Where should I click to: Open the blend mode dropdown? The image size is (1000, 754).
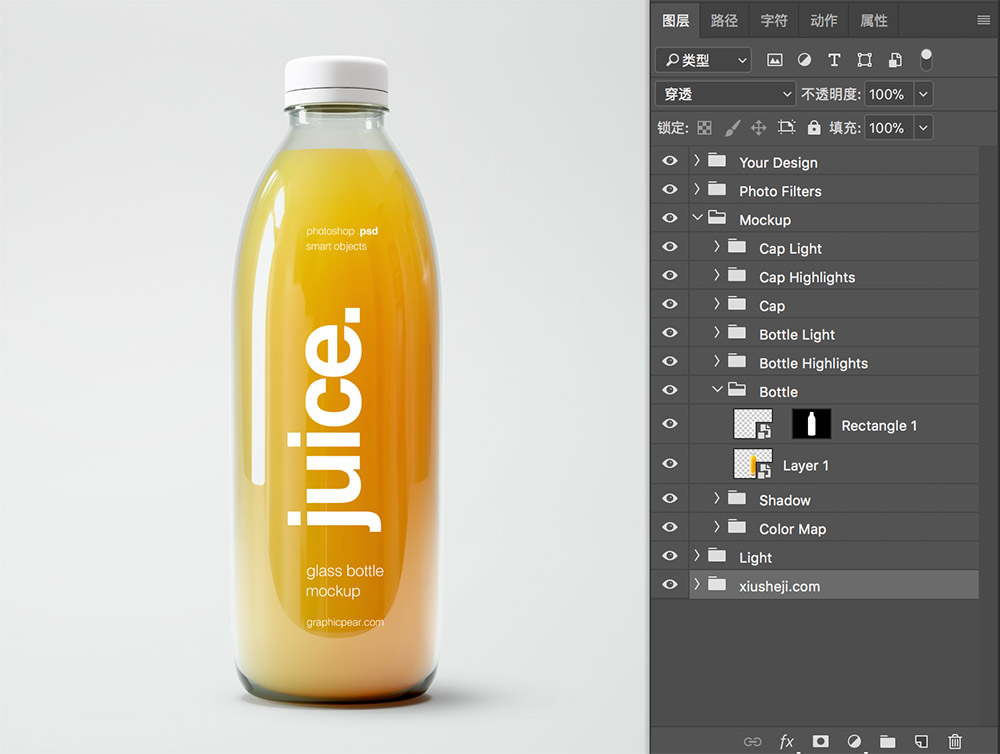pos(725,94)
